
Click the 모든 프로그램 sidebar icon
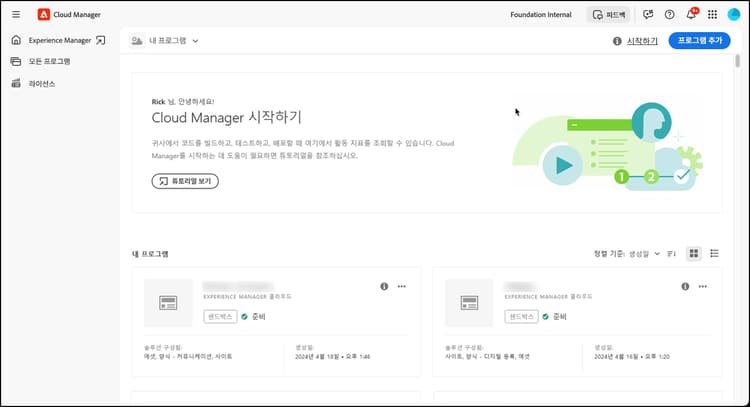[16, 61]
